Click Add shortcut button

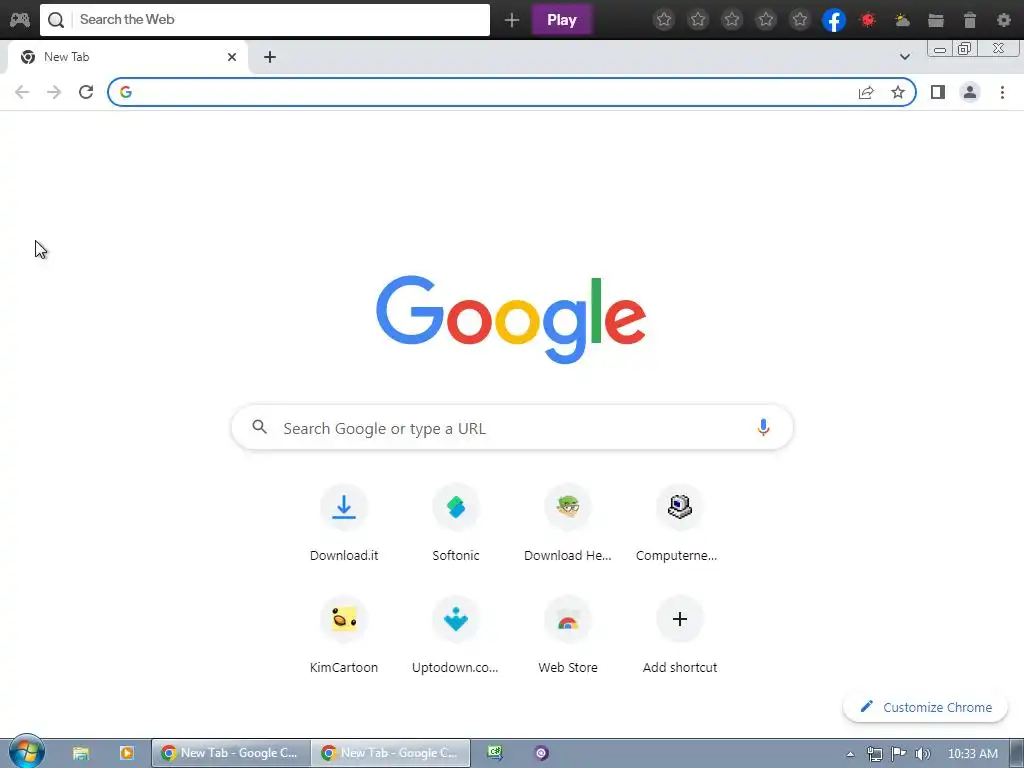[x=679, y=635]
